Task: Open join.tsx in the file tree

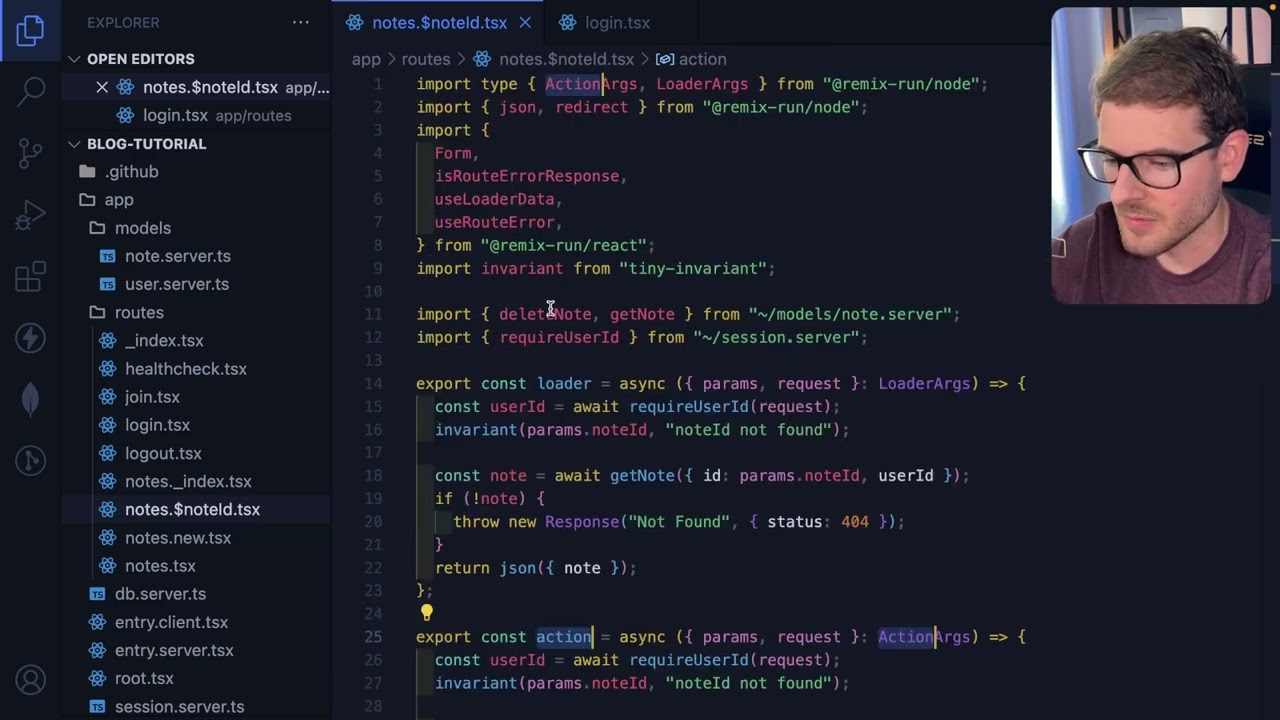Action: click(152, 397)
